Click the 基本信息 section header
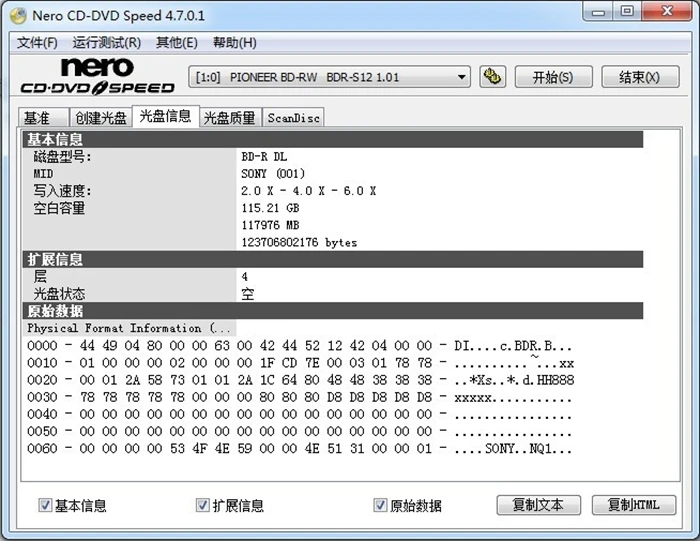The image size is (700, 541). point(333,139)
